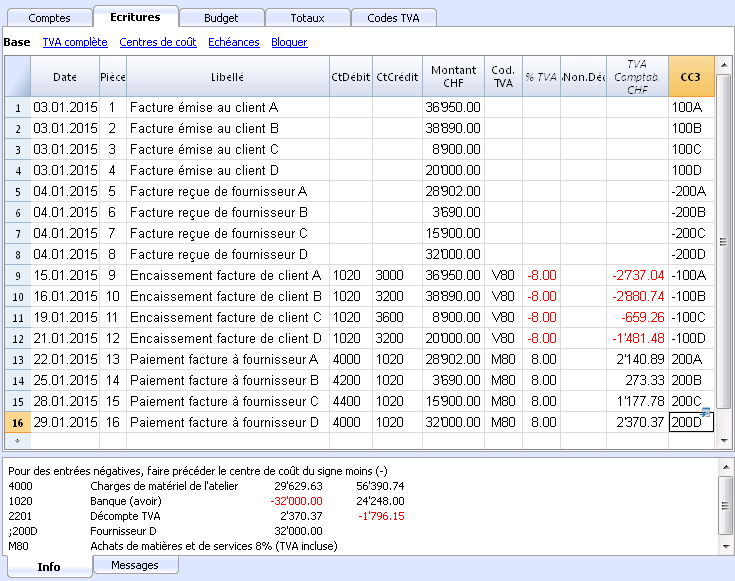This screenshot has width=735, height=581.
Task: Click the TVA Comptab. CHF column header
Action: [638, 76]
